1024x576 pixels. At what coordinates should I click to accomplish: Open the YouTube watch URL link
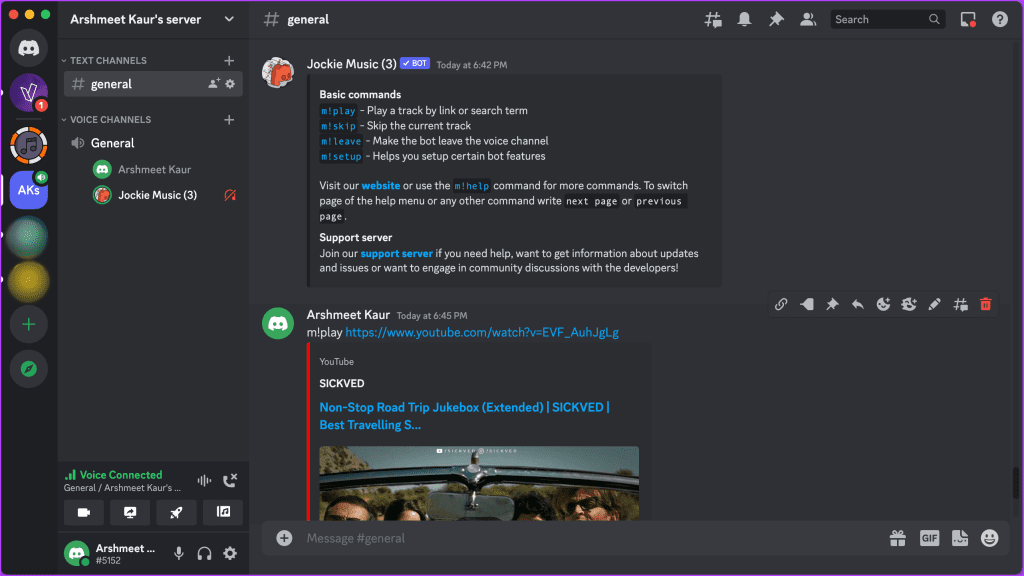pos(482,332)
